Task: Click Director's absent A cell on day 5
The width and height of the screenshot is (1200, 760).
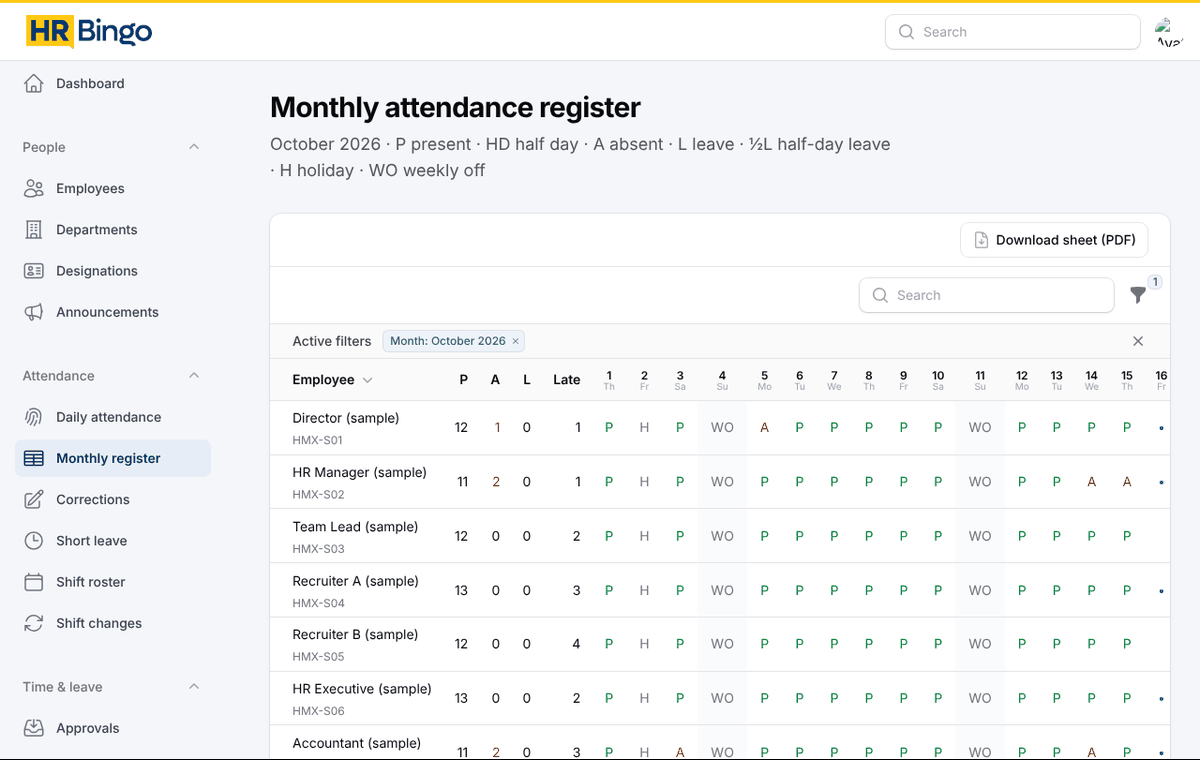Action: tap(764, 427)
